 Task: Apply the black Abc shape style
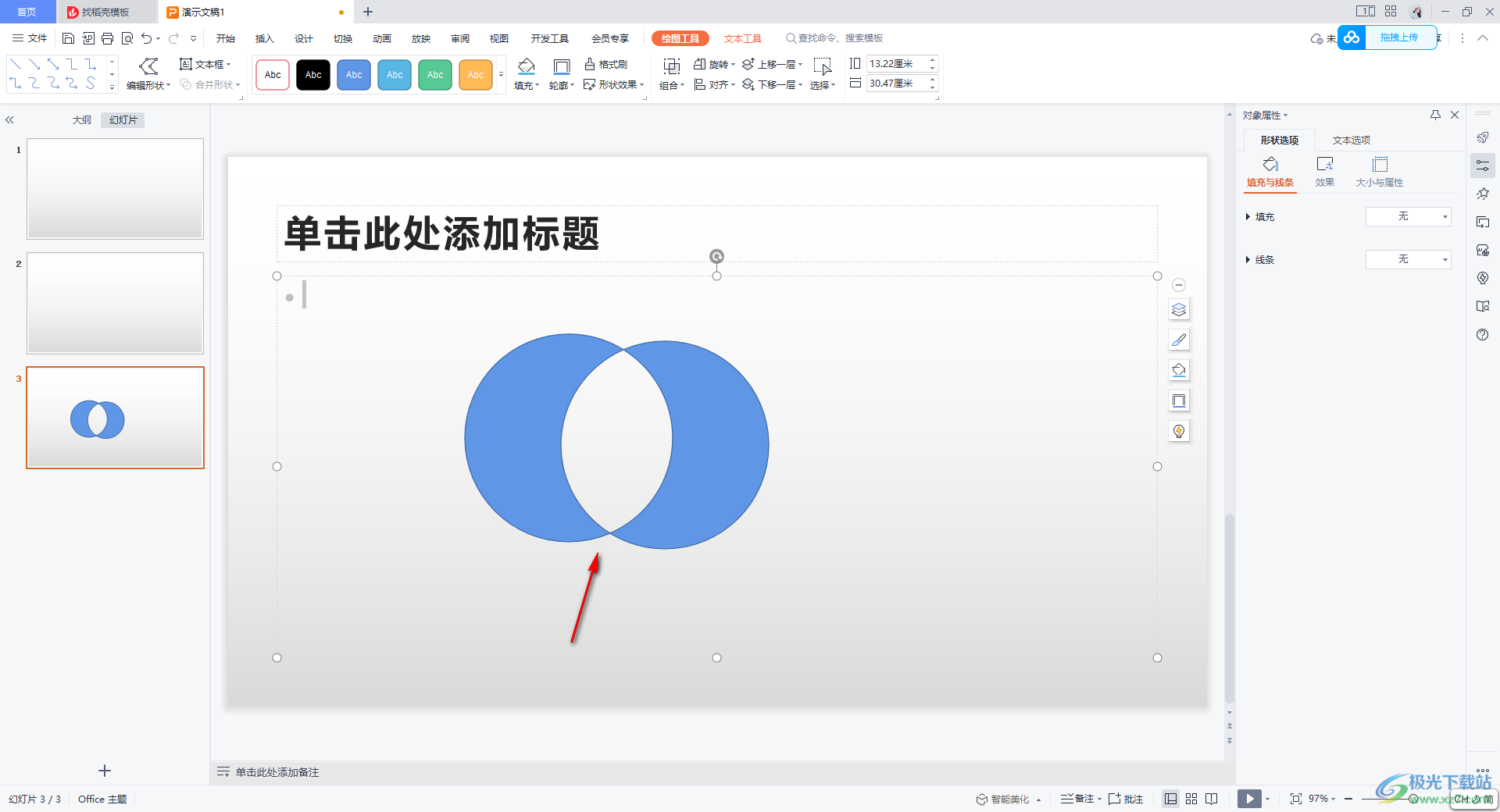tap(313, 75)
